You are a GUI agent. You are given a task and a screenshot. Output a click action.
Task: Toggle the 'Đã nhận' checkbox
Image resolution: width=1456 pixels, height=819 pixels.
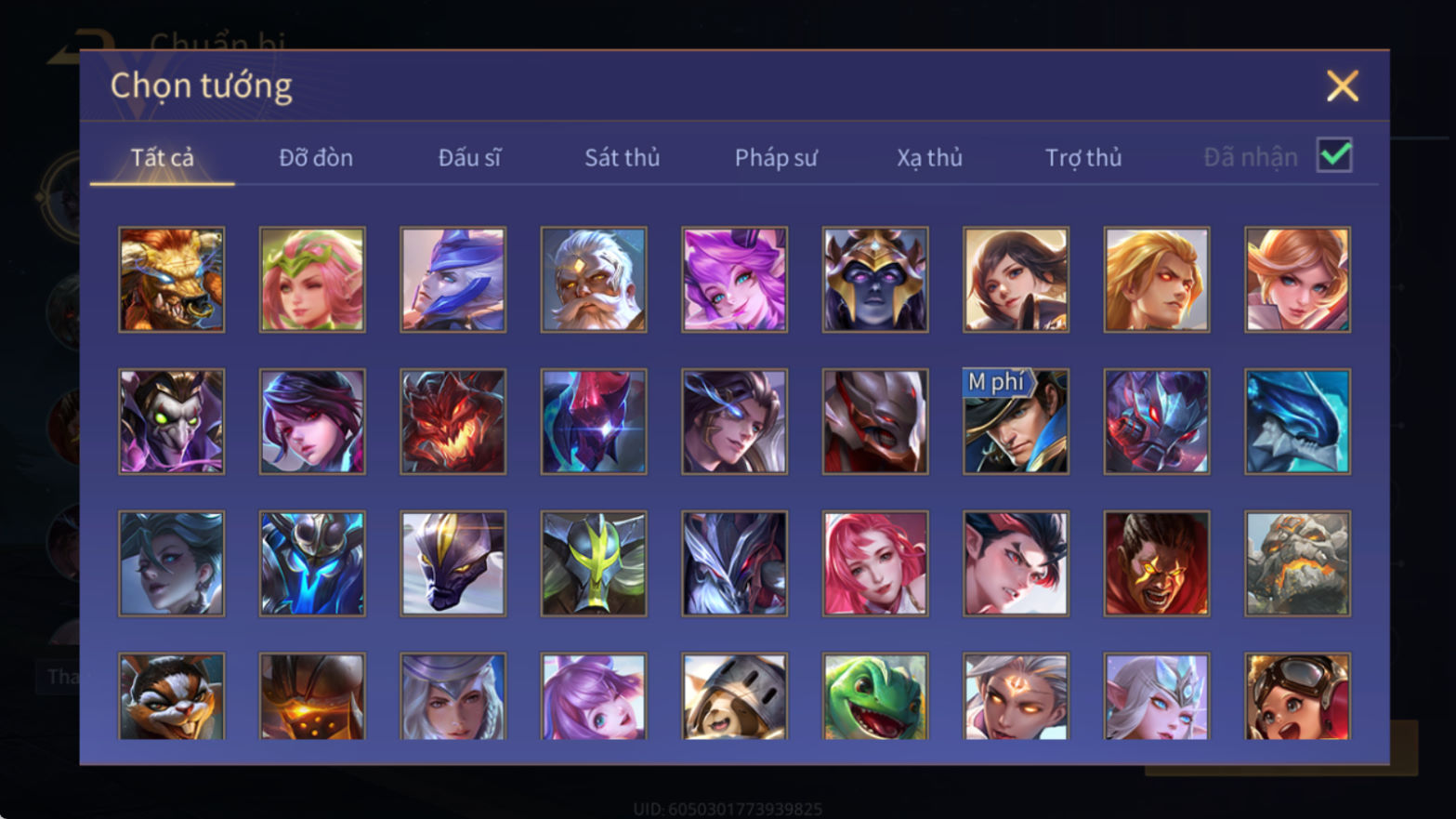pyautogui.click(x=1334, y=155)
